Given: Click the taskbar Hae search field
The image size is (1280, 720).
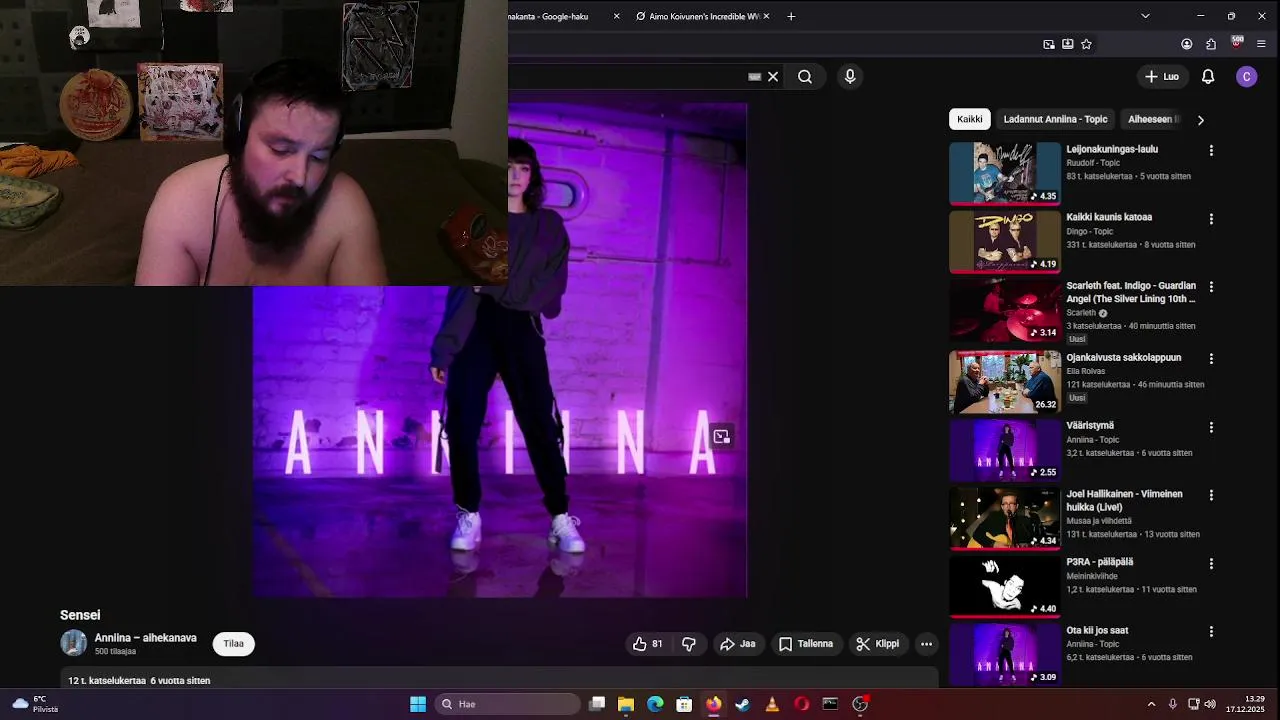Looking at the screenshot, I should click(508, 704).
